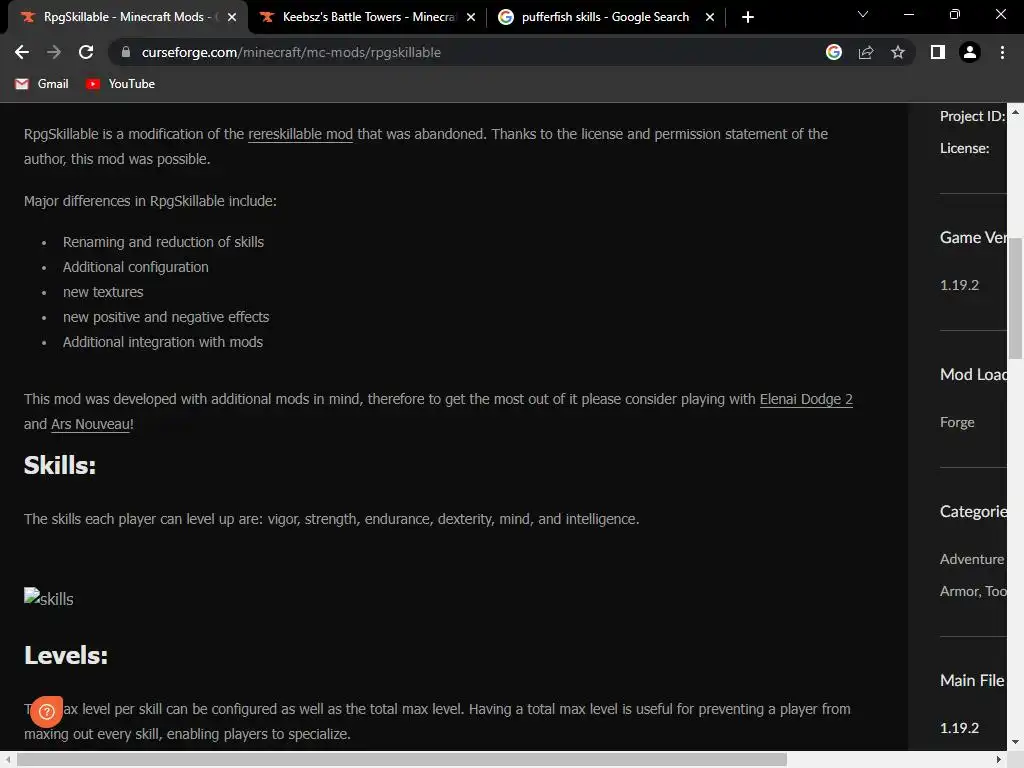
Task: Click the Skills: heading
Action: [60, 466]
